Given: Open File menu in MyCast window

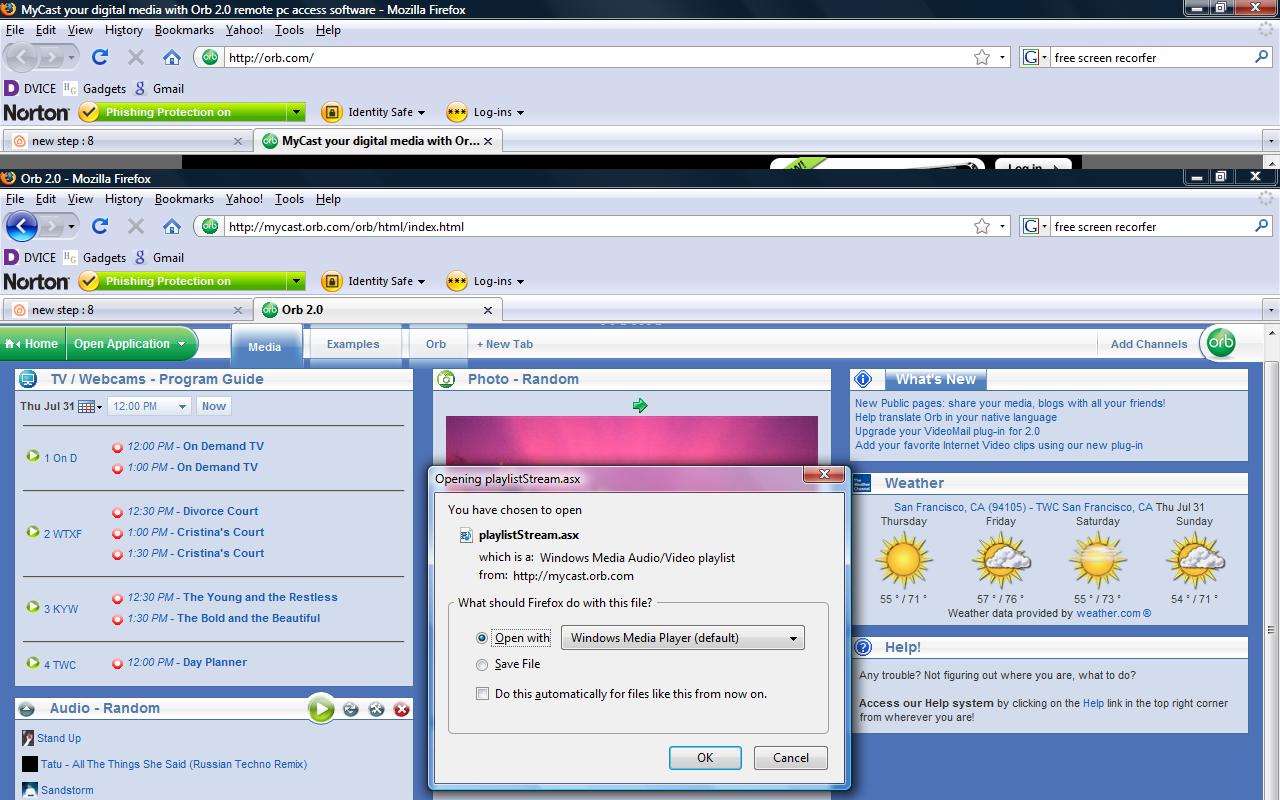Looking at the screenshot, I should [15, 30].
